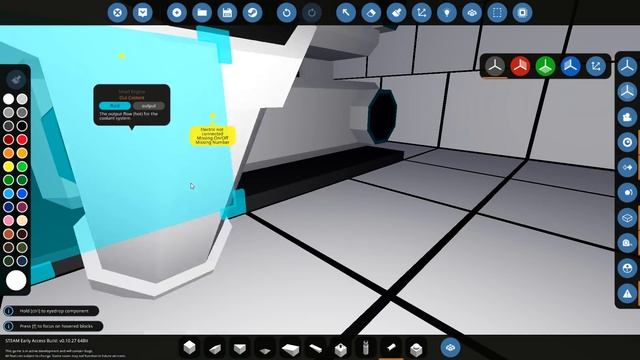This screenshot has height=360, width=640.
Task: Click the second axis grid icon in right sidebar
Action: (627, 91)
